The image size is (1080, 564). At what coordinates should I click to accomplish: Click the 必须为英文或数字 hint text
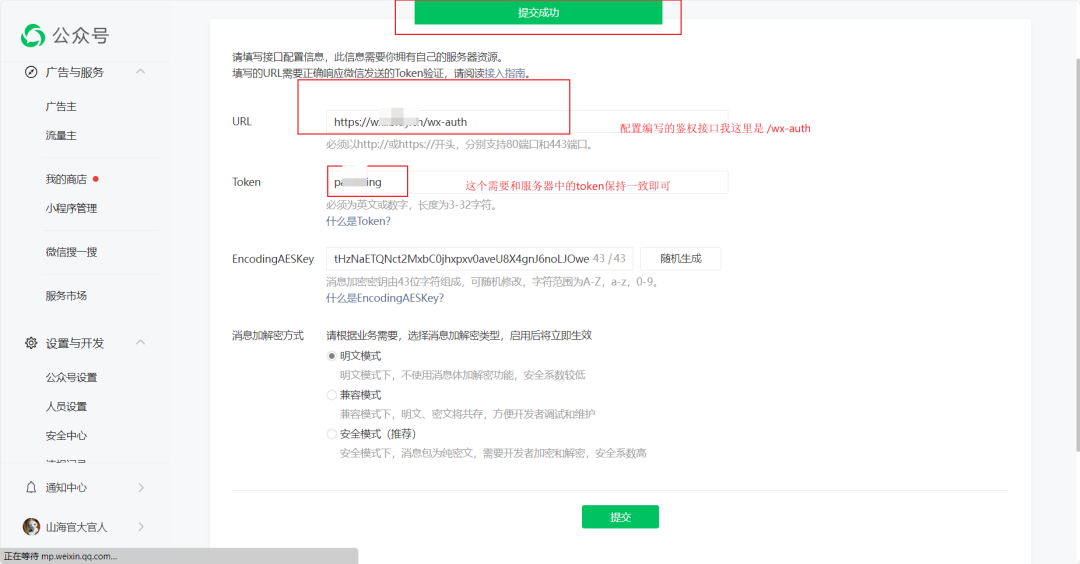(x=412, y=205)
